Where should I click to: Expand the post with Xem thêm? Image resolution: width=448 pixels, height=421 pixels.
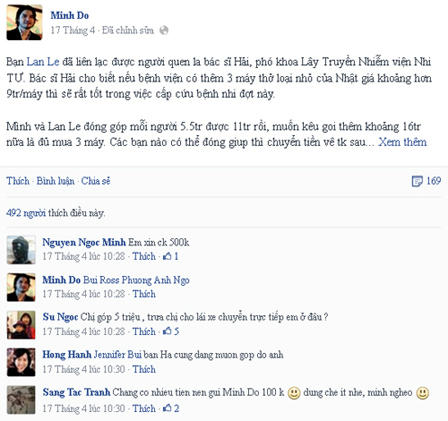[x=403, y=142]
